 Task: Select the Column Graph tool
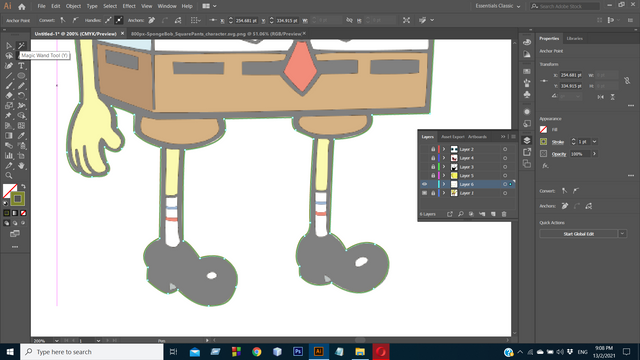(x=9, y=156)
